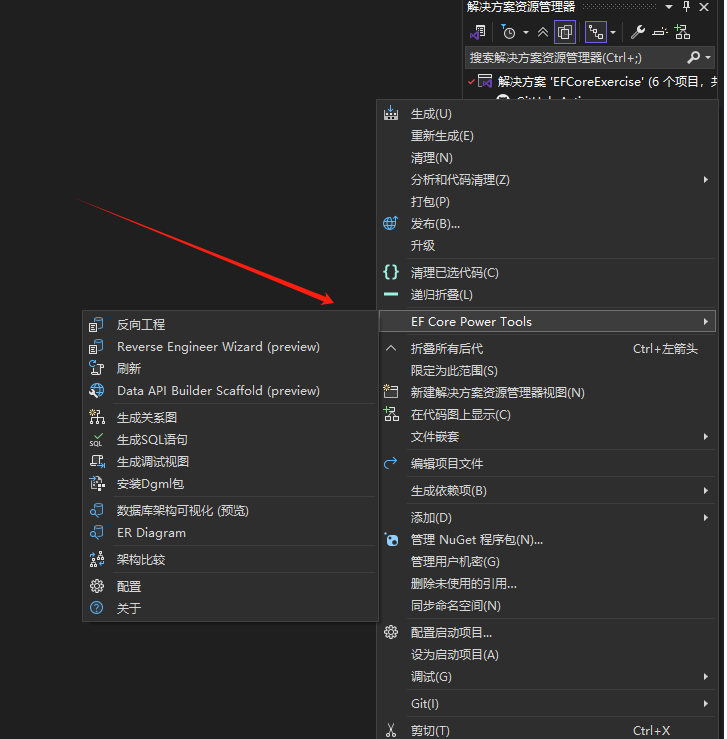Click the 生成SQL语句 SQL icon
Screen dimensions: 727x739
96,440
